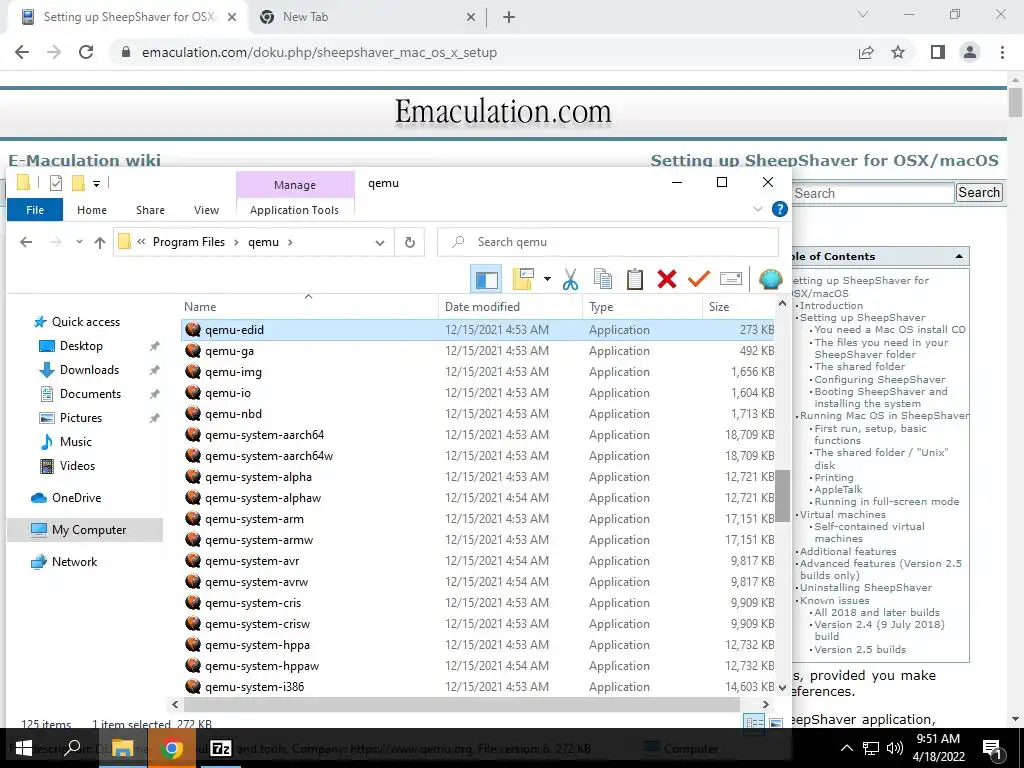
Task: Open Downloads in the navigation pane
Action: coord(89,370)
